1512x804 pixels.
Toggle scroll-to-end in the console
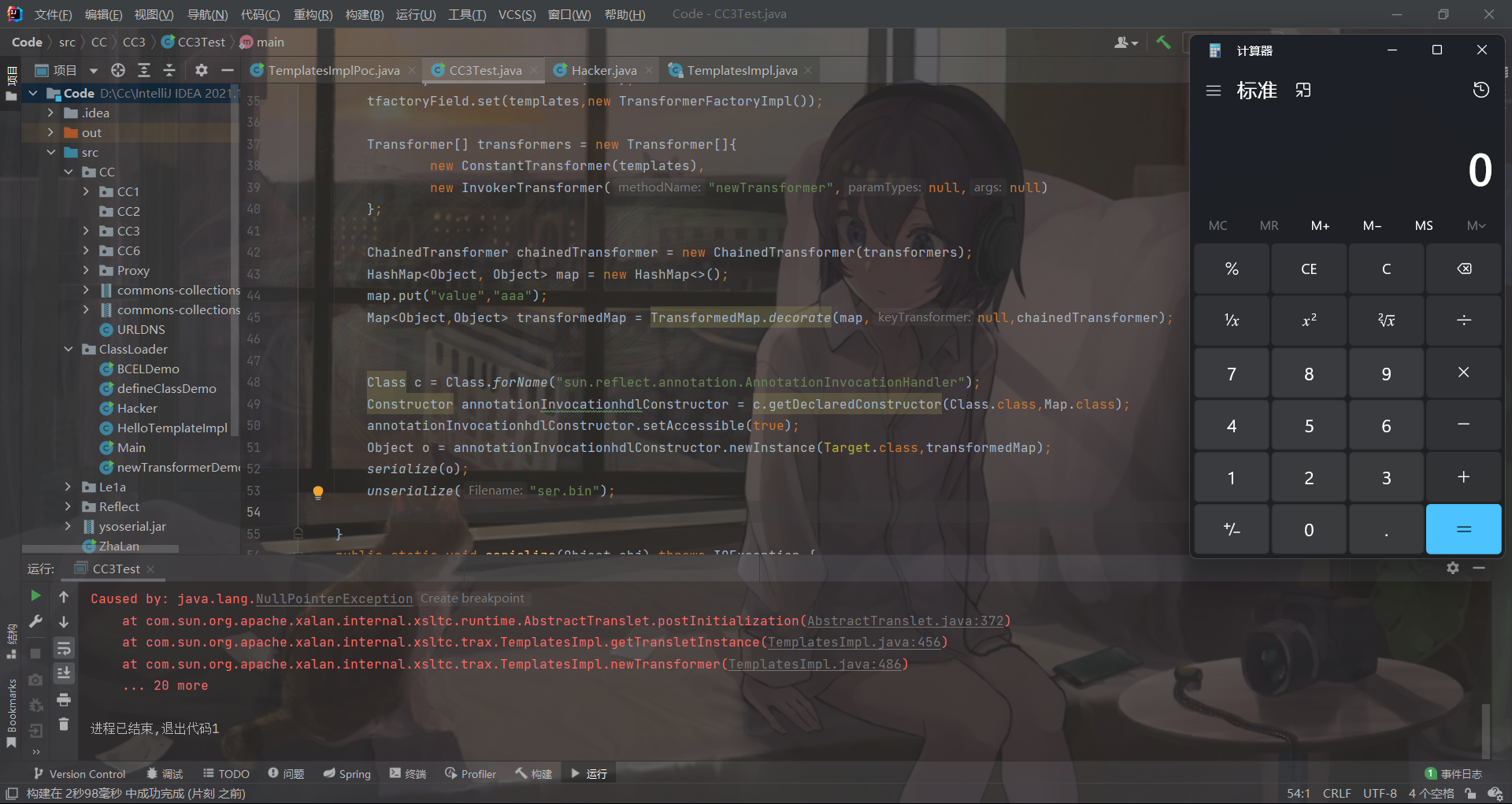[x=64, y=673]
